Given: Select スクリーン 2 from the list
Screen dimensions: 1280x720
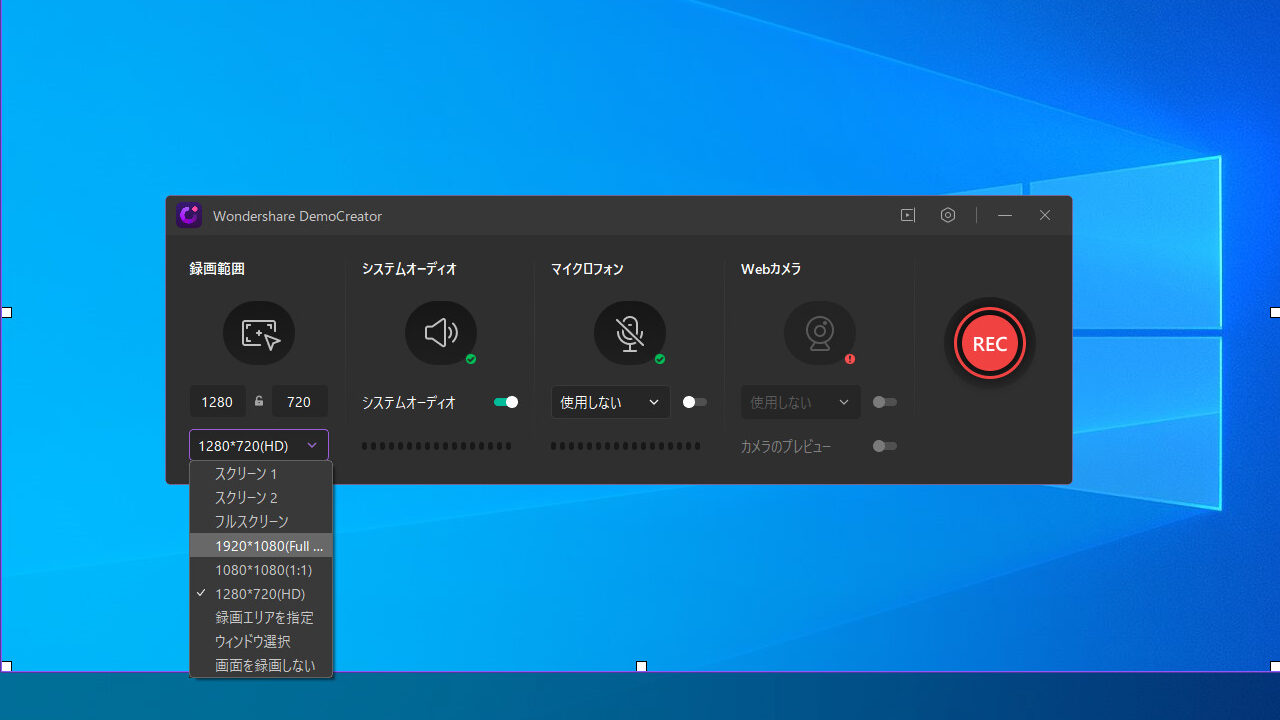Looking at the screenshot, I should 261,497.
